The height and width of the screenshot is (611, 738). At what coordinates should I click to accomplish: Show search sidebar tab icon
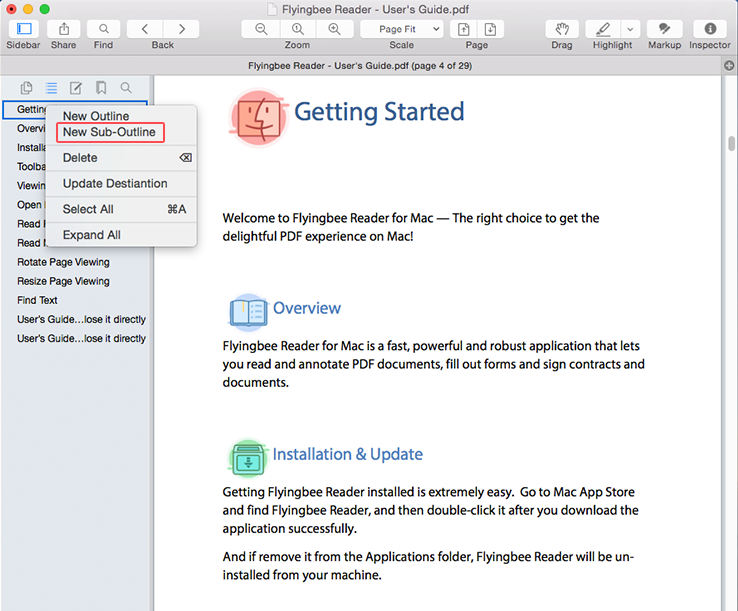pos(126,88)
